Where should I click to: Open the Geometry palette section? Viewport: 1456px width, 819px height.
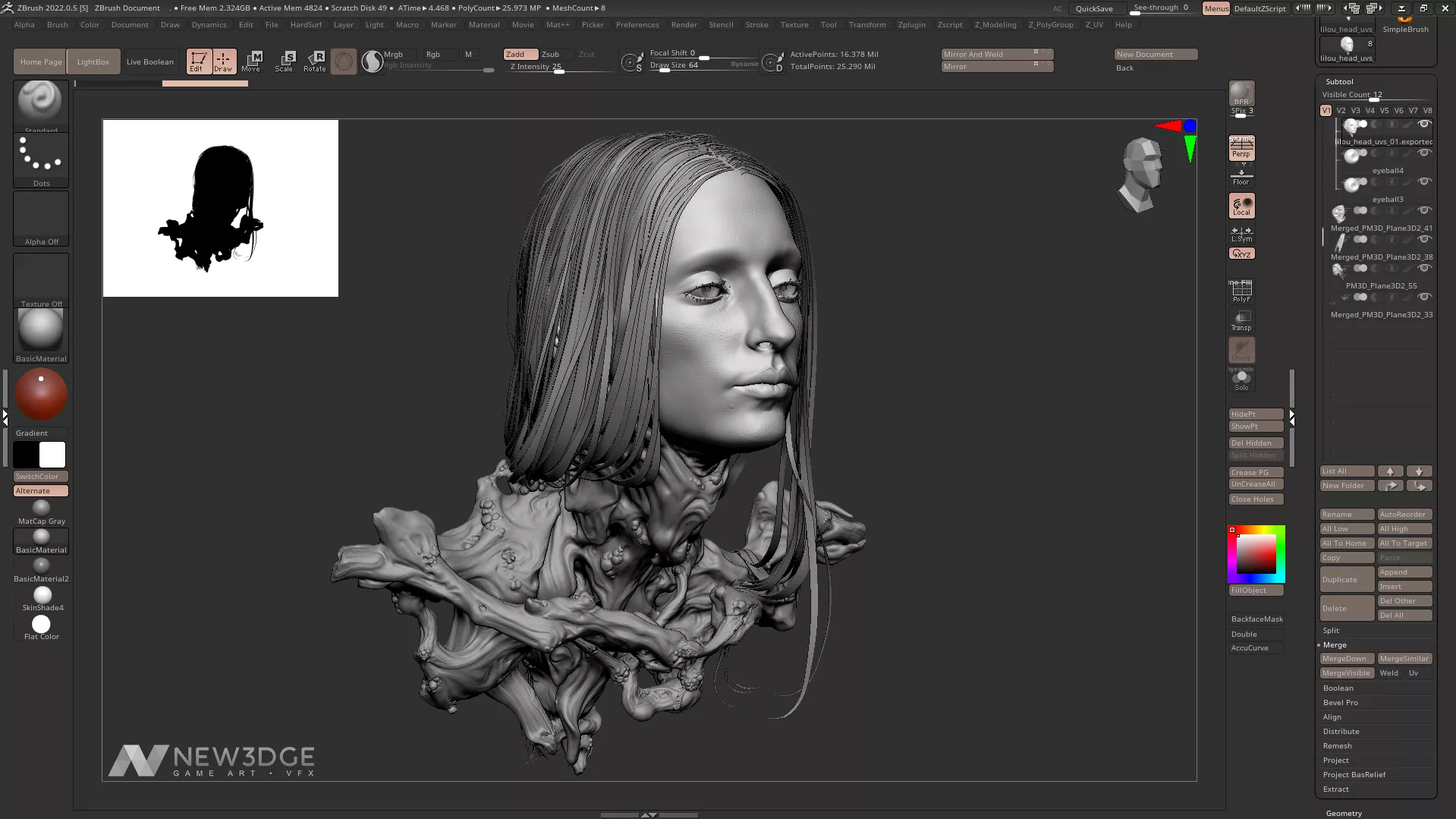1344,813
